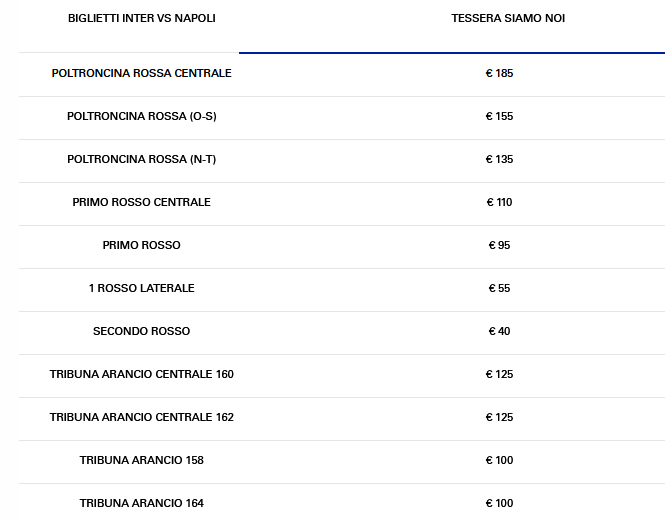Click the BIGLIETTI INTER VS NAPOLI header
665x519 pixels.
tap(141, 19)
